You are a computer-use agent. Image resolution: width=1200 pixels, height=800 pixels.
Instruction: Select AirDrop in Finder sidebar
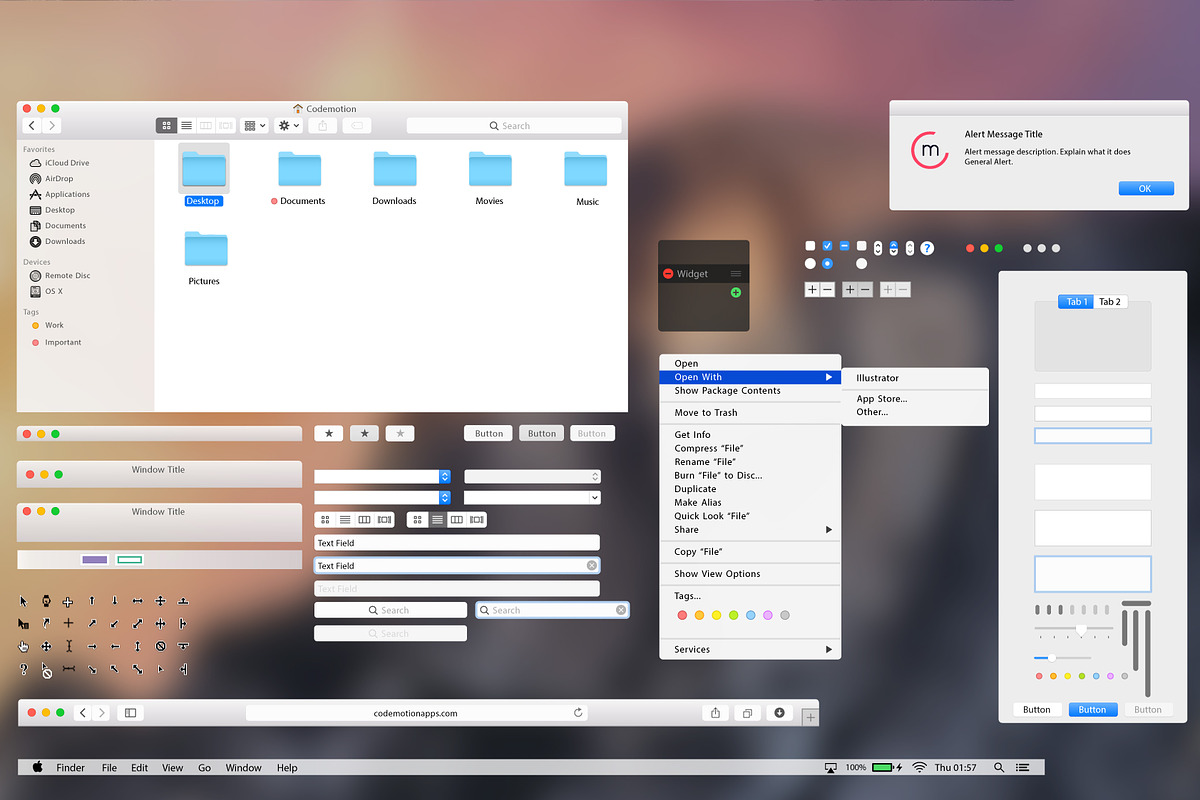[x=52, y=179]
